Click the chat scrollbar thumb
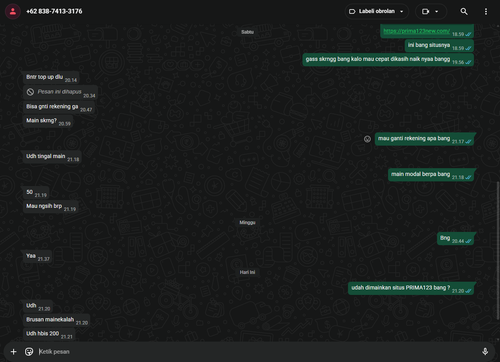Viewport: 500px width, 362px height. coord(498,250)
